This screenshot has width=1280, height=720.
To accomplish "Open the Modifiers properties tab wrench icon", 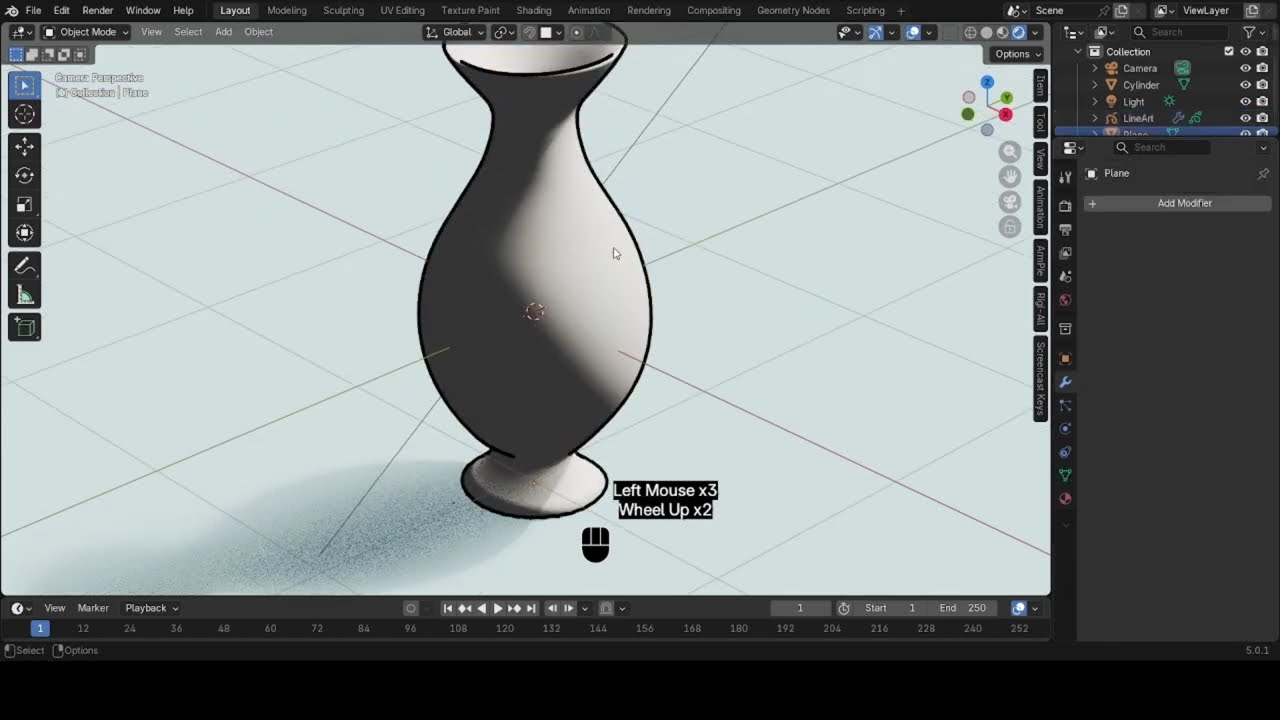I will pos(1065,382).
